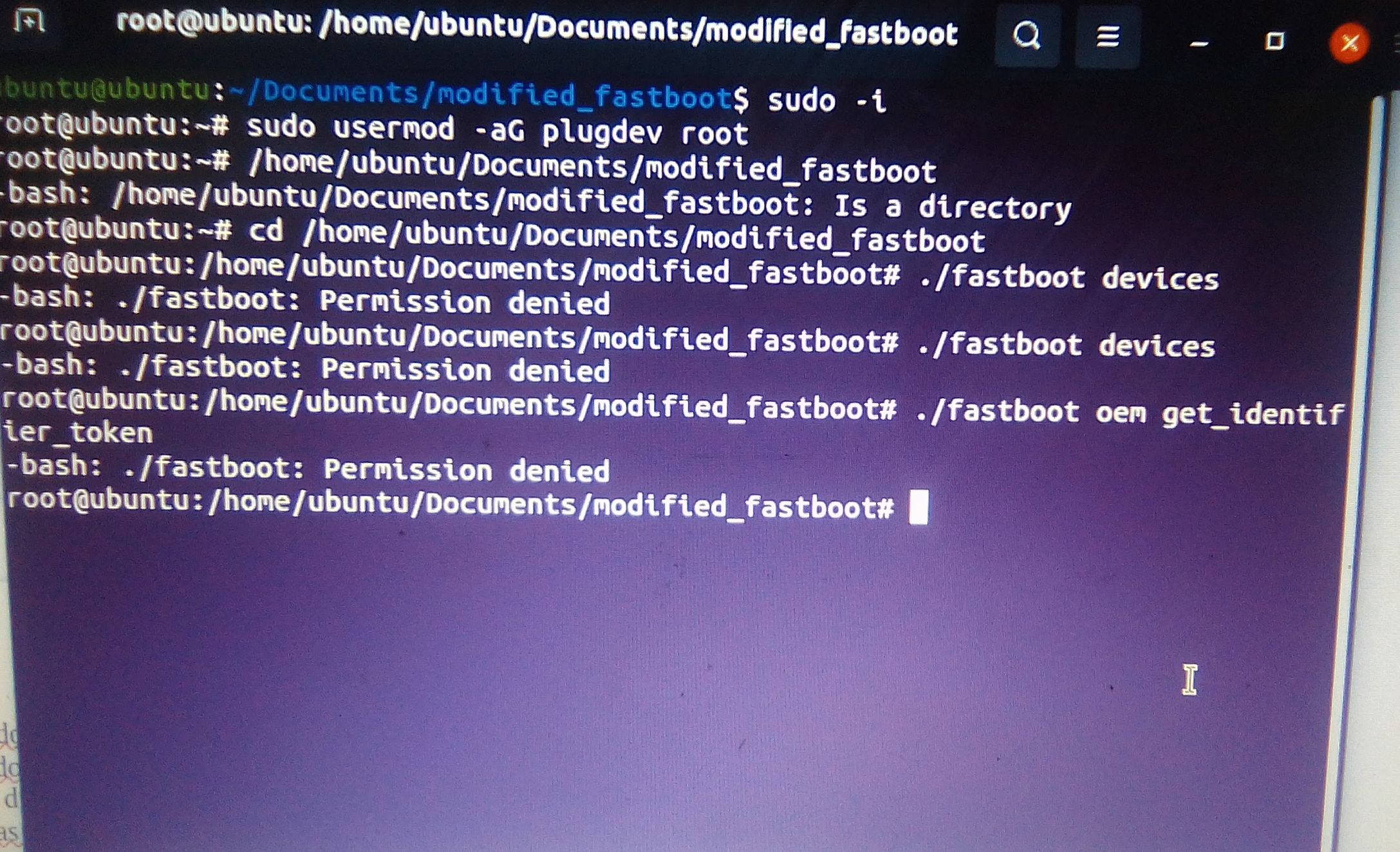Viewport: 1400px width, 852px height.
Task: Click the 'Is a directory' error line
Action: 536,201
